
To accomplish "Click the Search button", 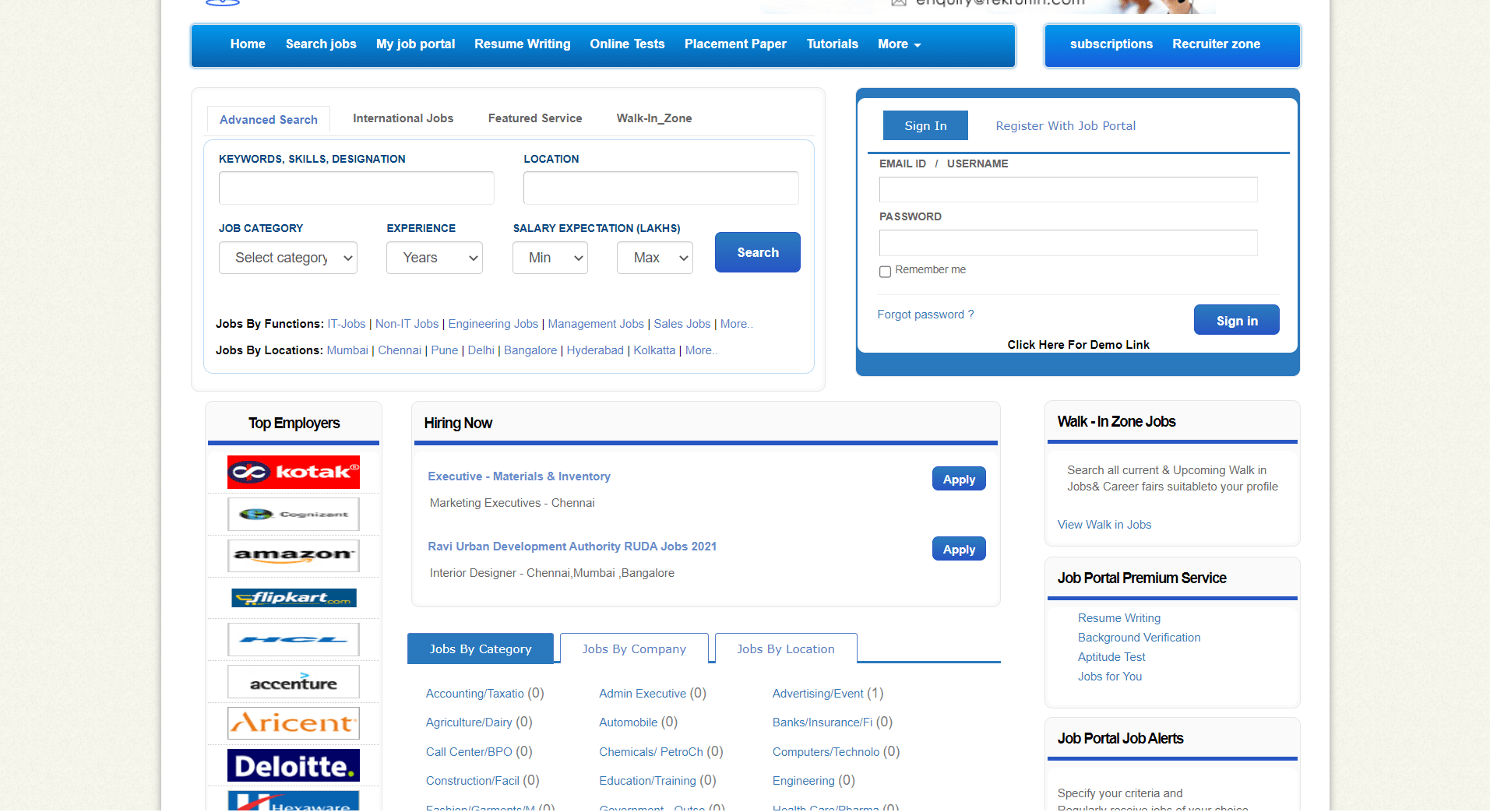I will pos(756,252).
